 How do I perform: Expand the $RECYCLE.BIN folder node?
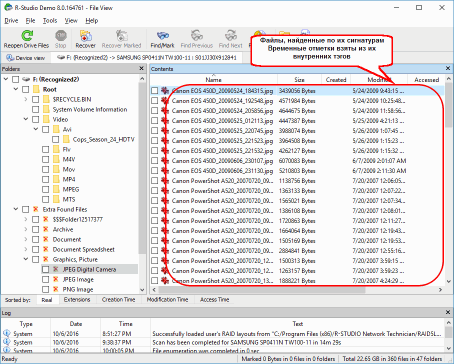point(26,99)
